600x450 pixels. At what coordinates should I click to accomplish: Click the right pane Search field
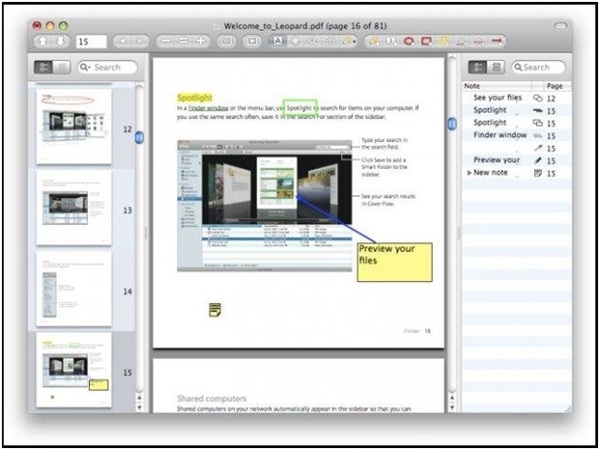[538, 67]
